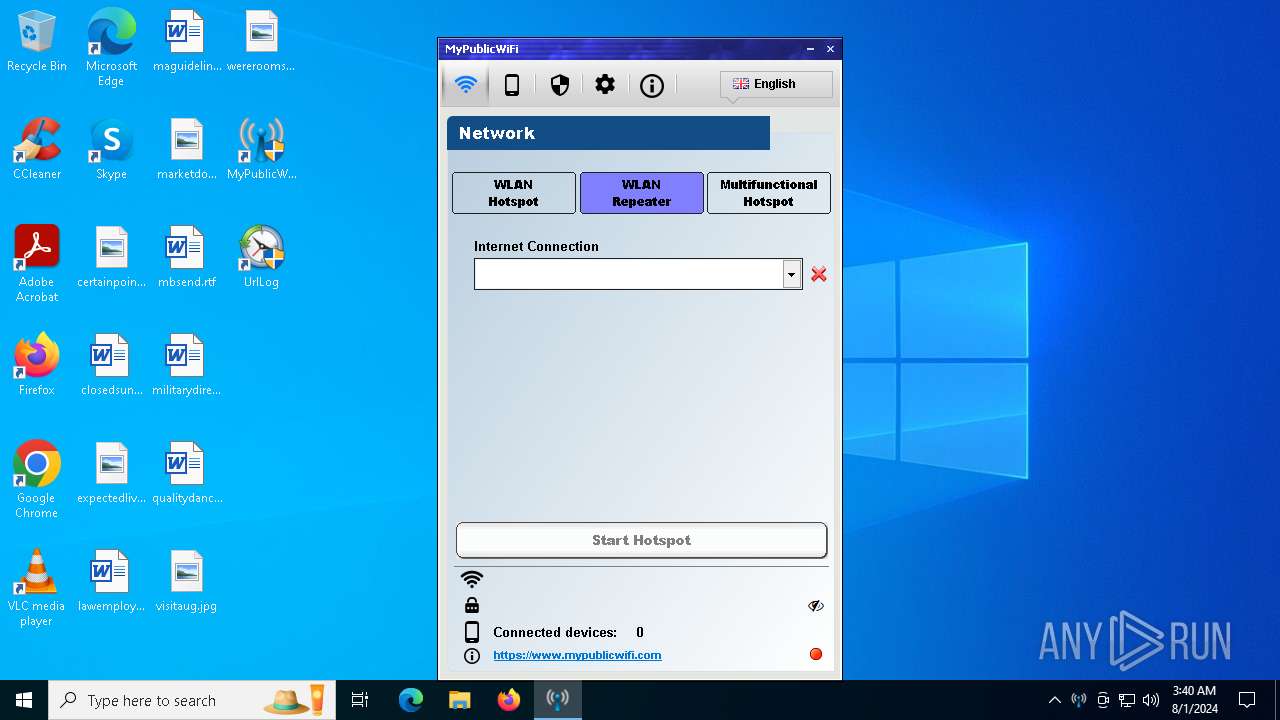This screenshot has width=1280, height=720.
Task: Open the settings gear icon tab
Action: click(605, 85)
